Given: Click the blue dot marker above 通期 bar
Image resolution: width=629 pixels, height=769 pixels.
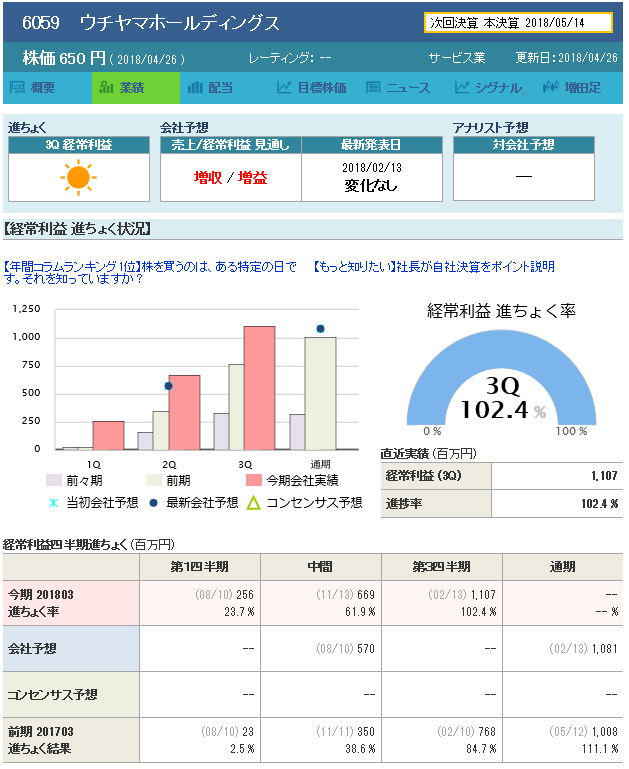Looking at the screenshot, I should 321,328.
